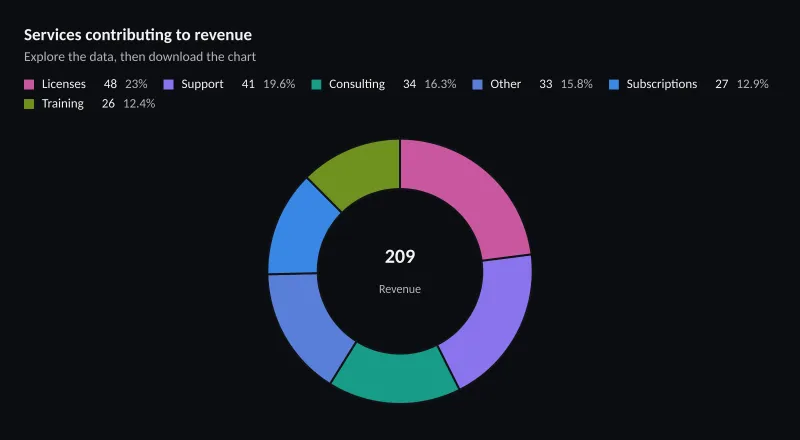Click the Other value 33

pyautogui.click(x=546, y=84)
